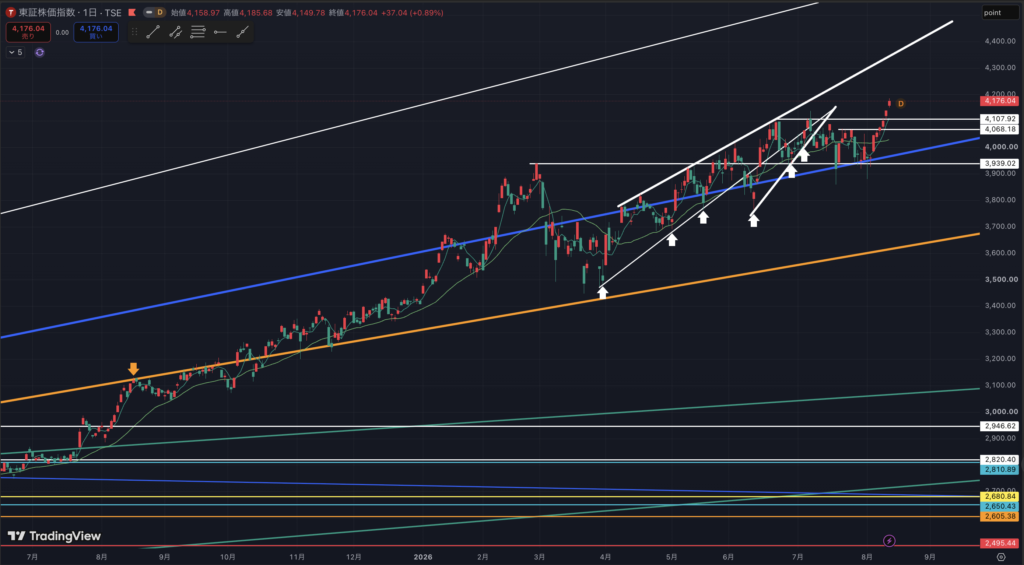Click the T symbol logo icon
Viewport: 1024px width, 565px height.
(10, 12)
